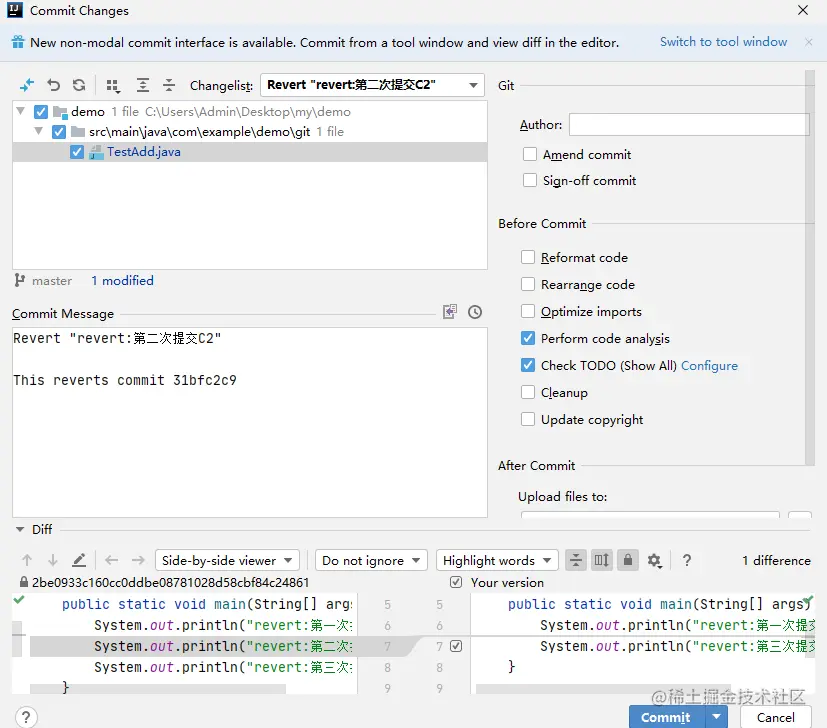
Task: Click the TestAdd.java file icon
Action: pos(96,152)
